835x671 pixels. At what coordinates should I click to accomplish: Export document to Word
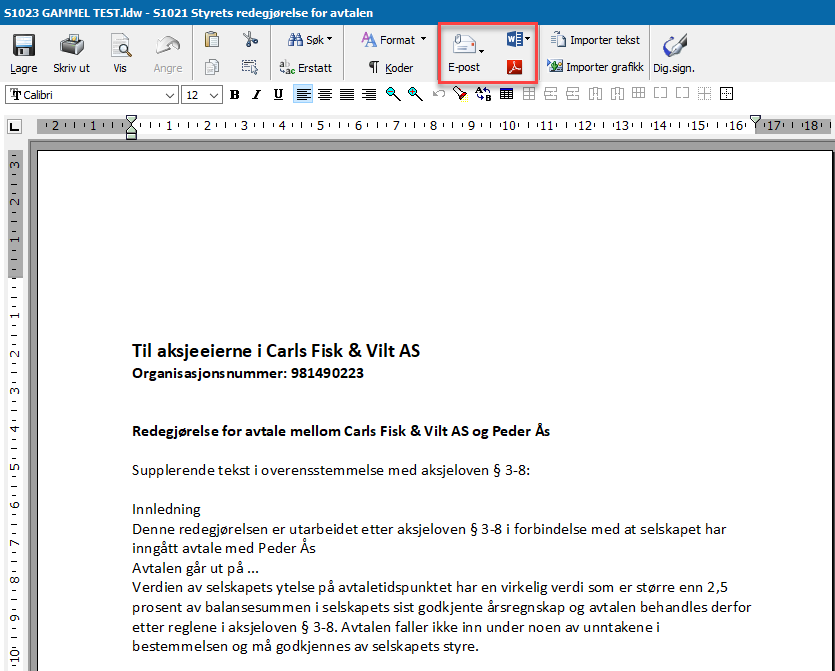coord(514,39)
